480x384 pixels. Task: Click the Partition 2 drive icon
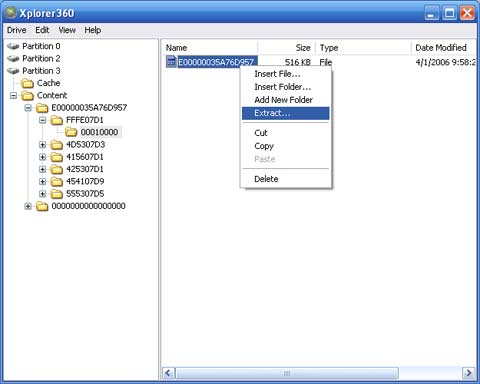(13, 59)
